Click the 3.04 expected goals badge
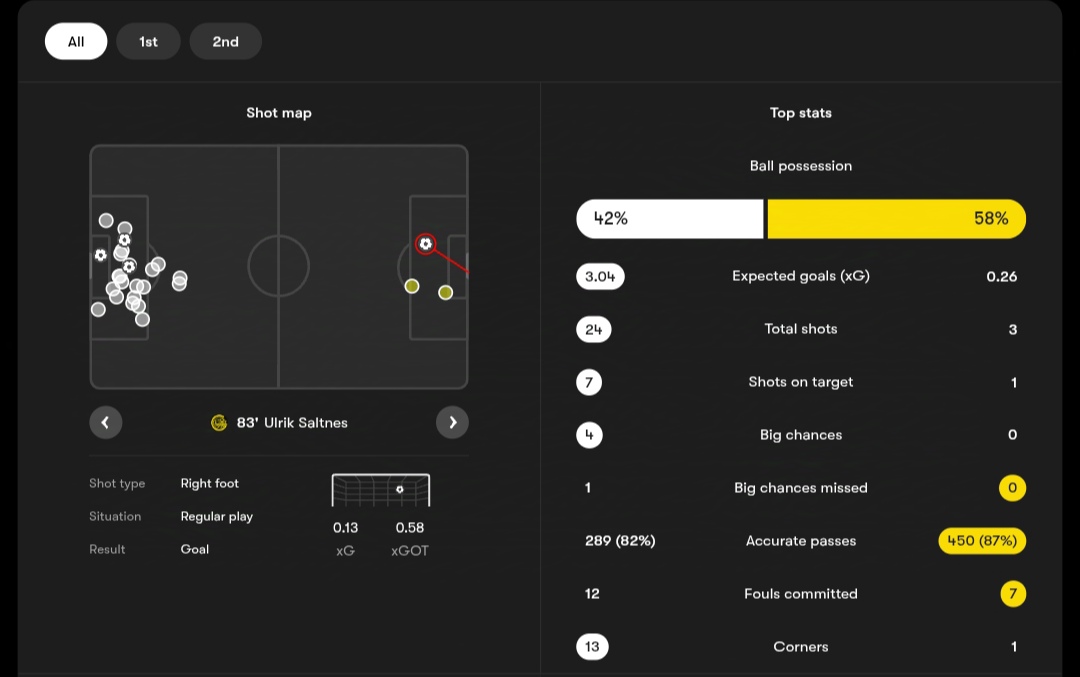1080x677 pixels. (600, 276)
